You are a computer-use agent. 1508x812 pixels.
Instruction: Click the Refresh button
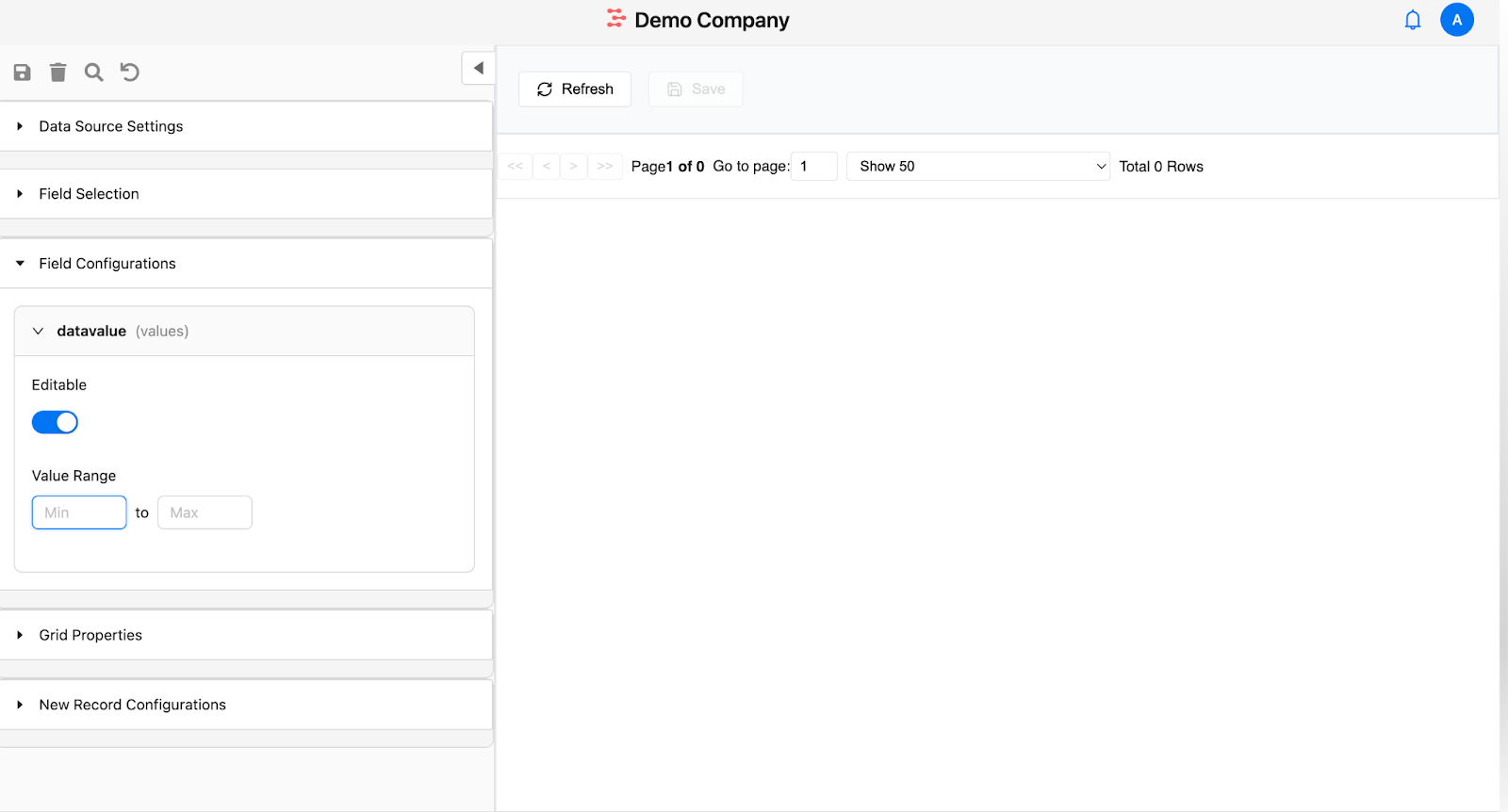click(x=575, y=89)
